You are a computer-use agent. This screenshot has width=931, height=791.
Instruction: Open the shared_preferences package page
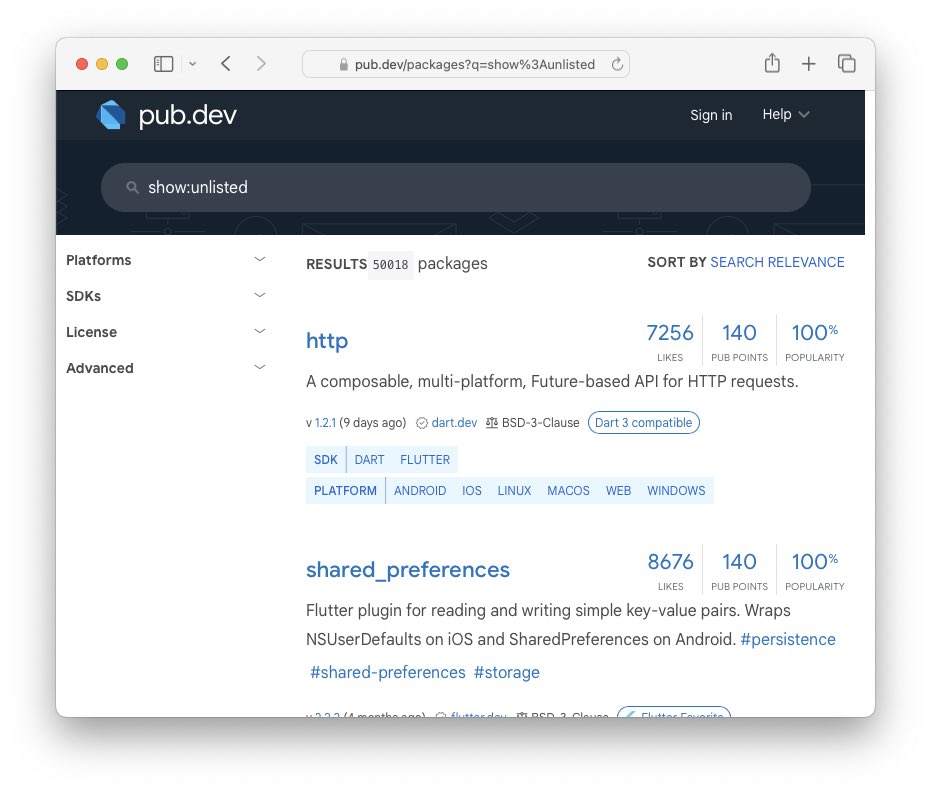point(408,570)
